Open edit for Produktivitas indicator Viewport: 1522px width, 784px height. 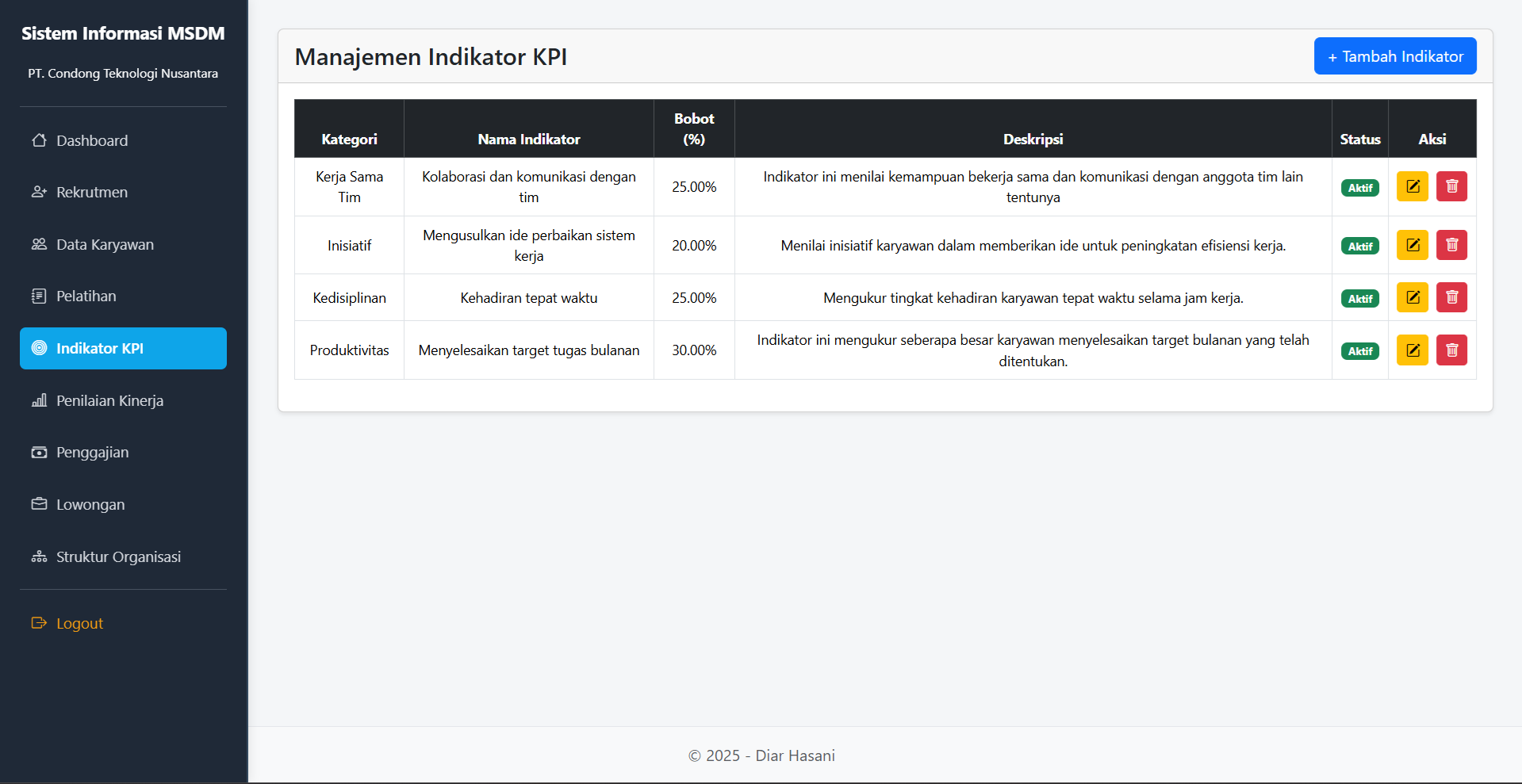[x=1412, y=350]
